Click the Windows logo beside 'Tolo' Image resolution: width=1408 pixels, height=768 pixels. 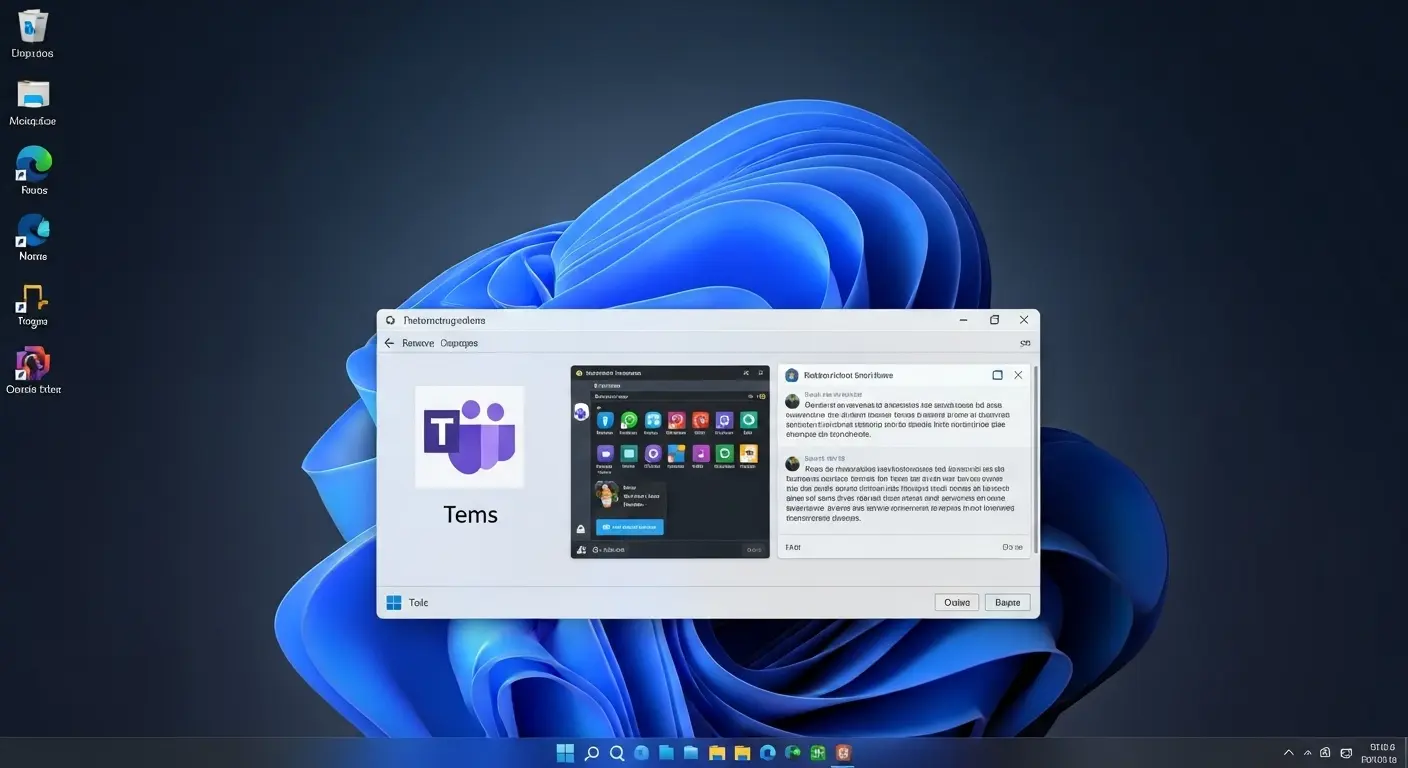[394, 603]
